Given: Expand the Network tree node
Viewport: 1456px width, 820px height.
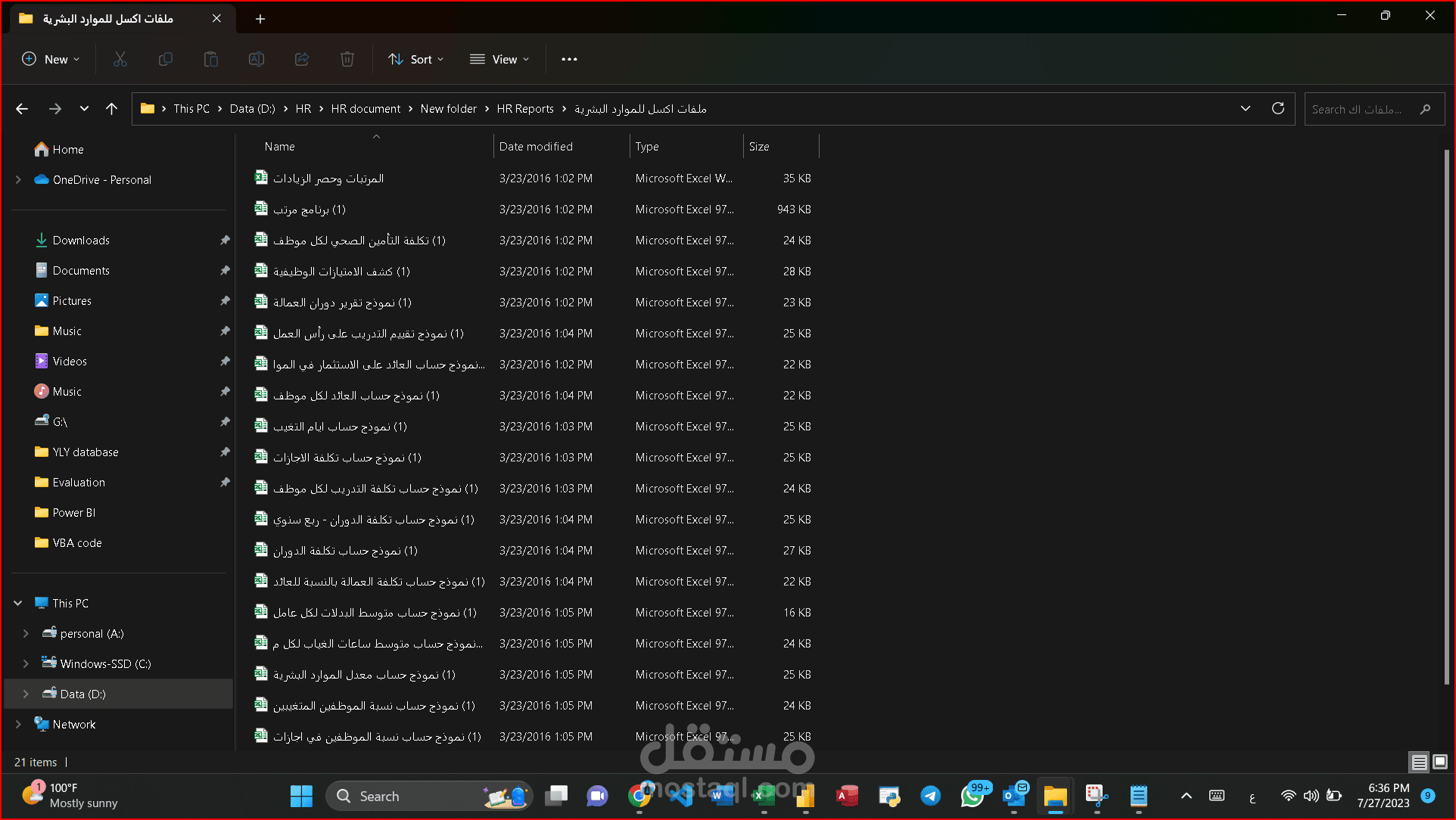Looking at the screenshot, I should 18,724.
